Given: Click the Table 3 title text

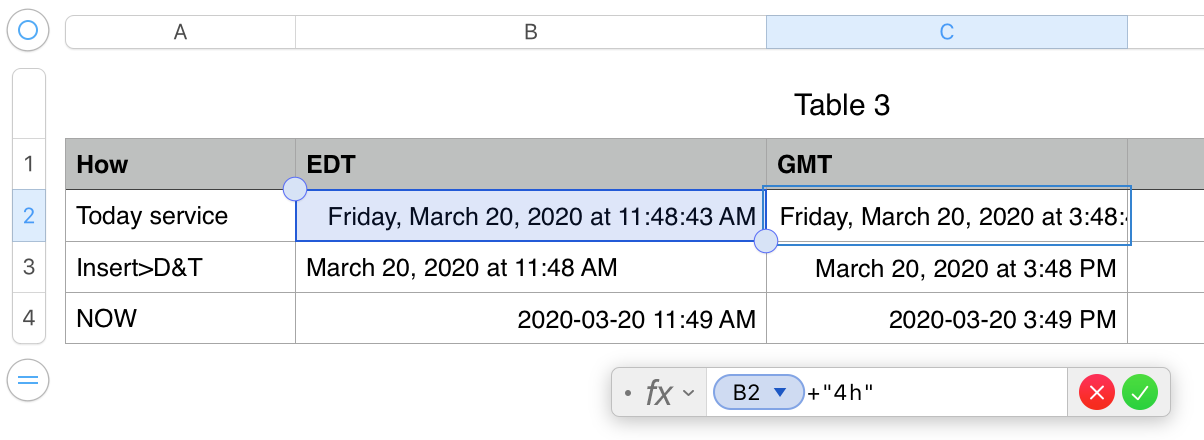Looking at the screenshot, I should click(841, 104).
